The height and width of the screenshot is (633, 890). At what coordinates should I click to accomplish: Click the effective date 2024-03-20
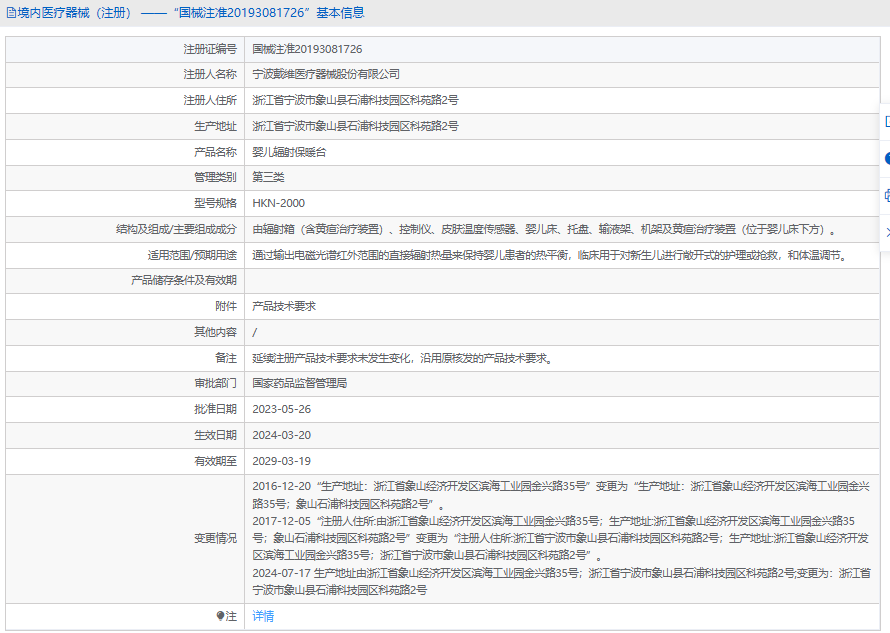click(282, 435)
